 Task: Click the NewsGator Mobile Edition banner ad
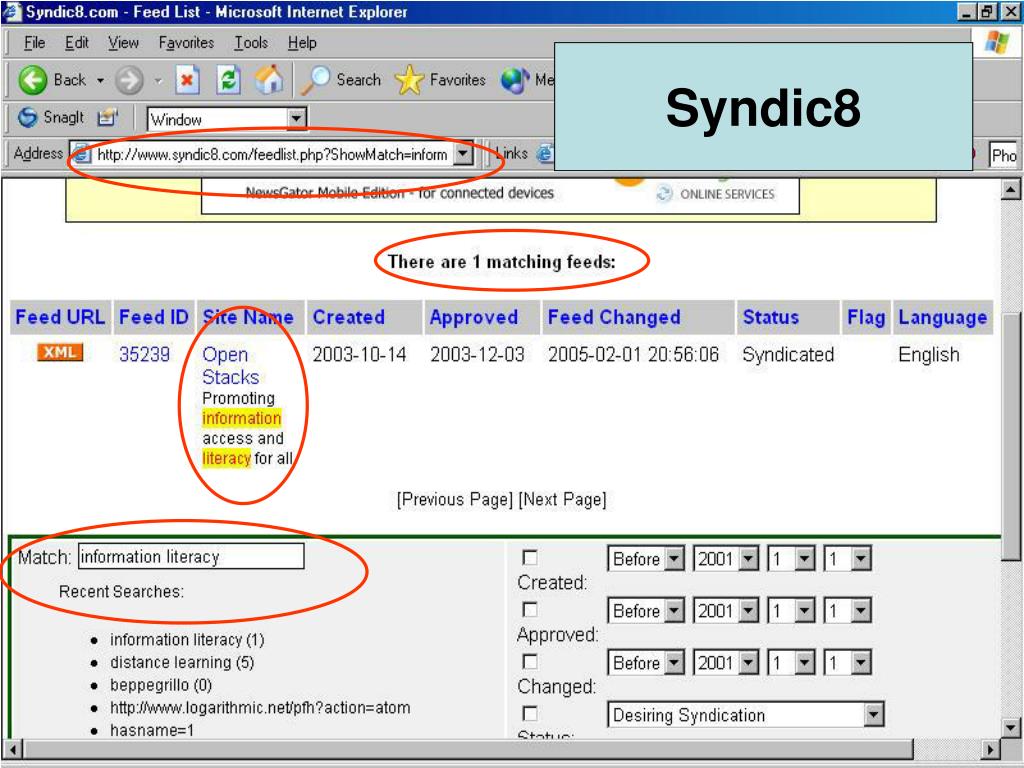tap(500, 197)
